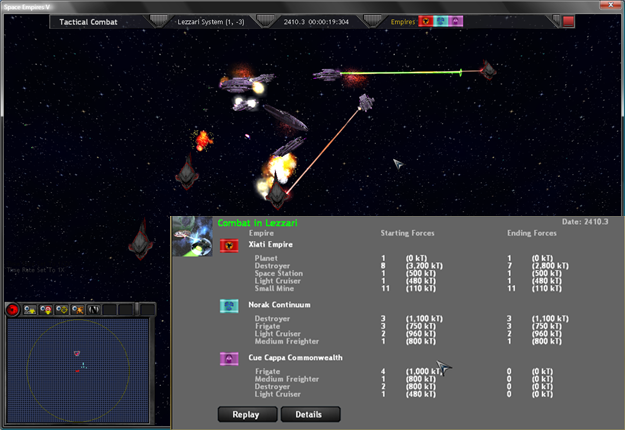
Task: Open the combat Details button
Action: click(311, 414)
